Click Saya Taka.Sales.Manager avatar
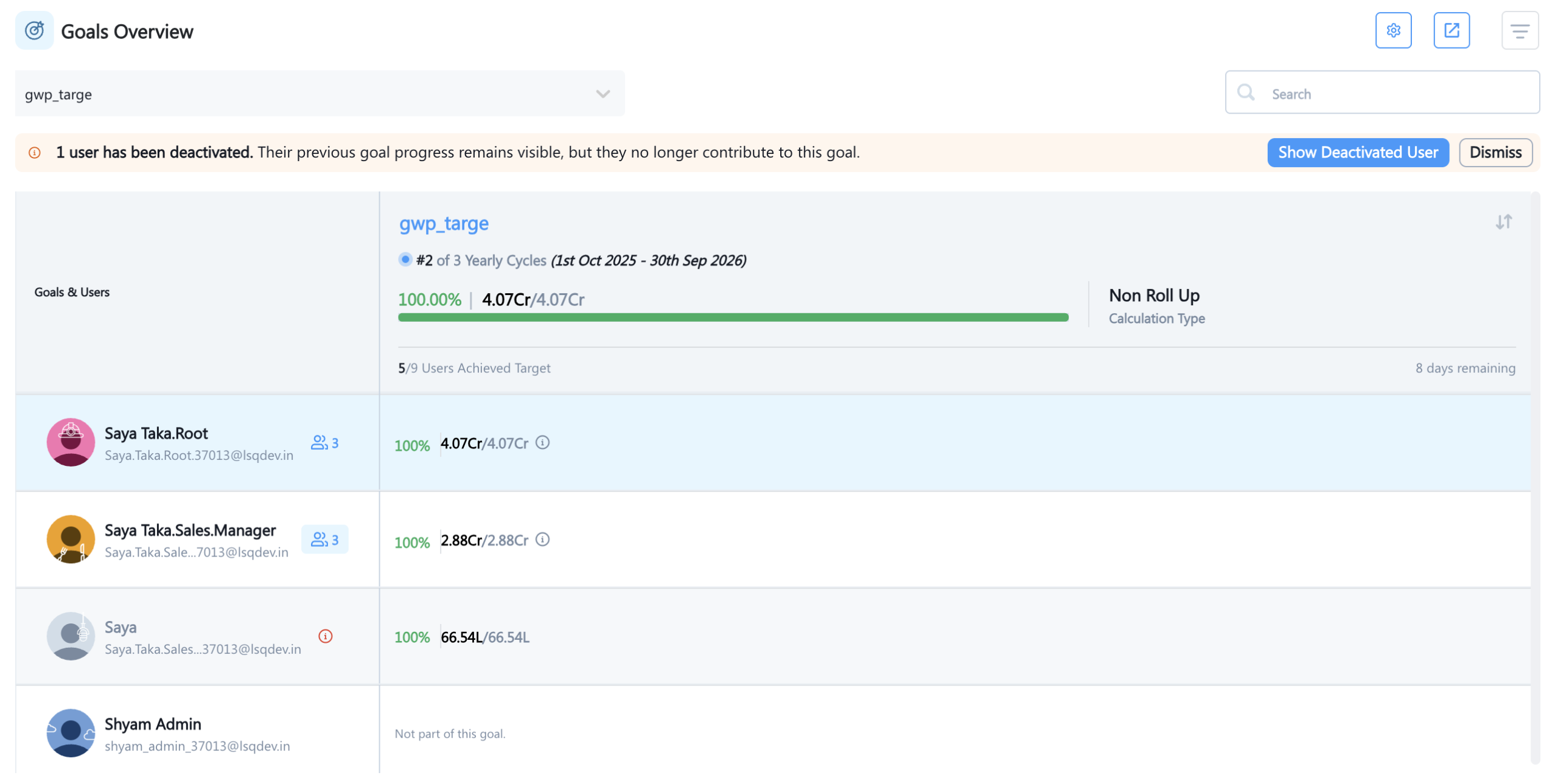The height and width of the screenshot is (784, 1558). [71, 539]
